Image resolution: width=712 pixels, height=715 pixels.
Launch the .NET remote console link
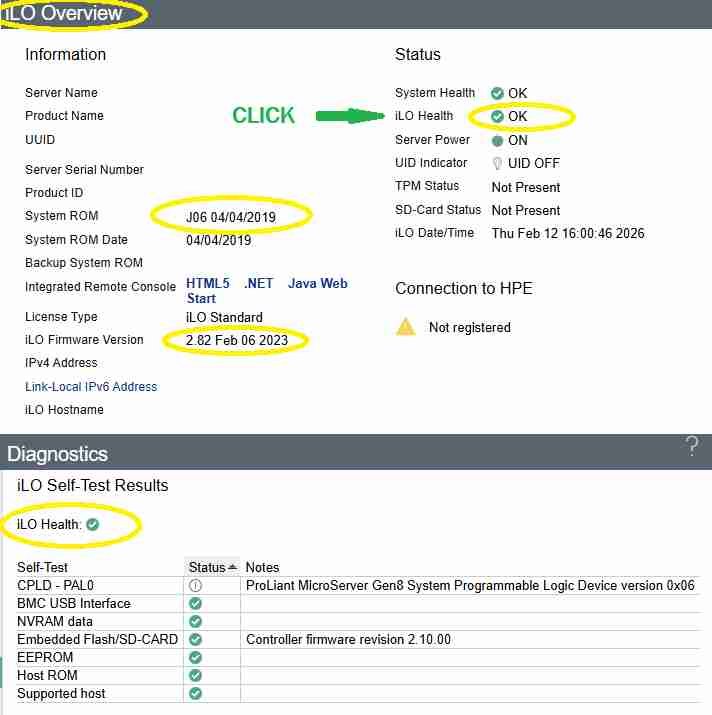click(259, 283)
